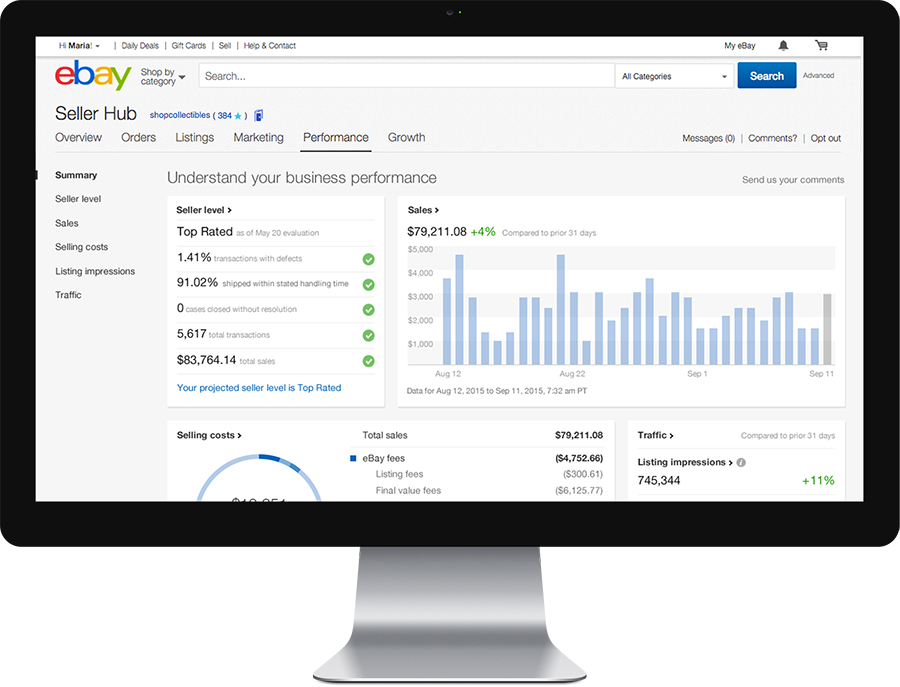Viewport: 900px width, 687px height.
Task: Click the Comments? link
Action: click(773, 138)
